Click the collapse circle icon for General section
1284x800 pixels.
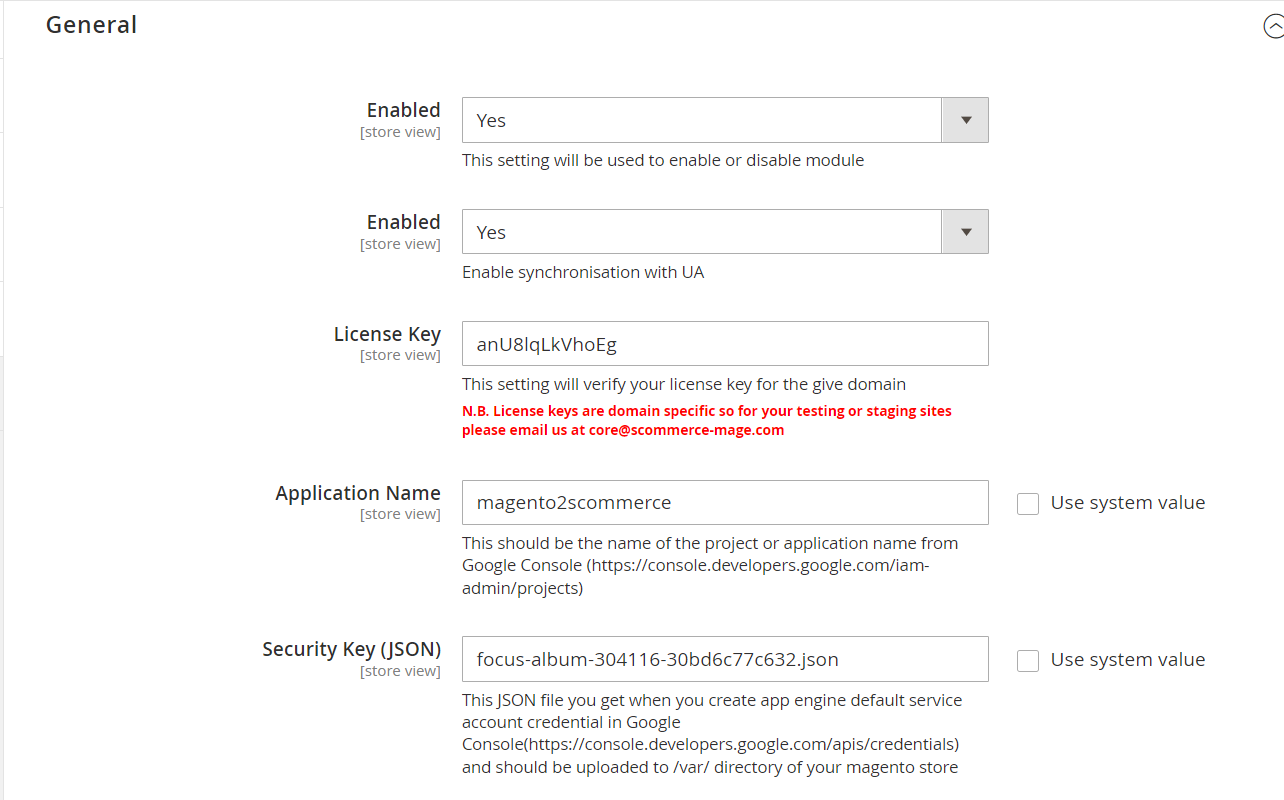[x=1274, y=27]
